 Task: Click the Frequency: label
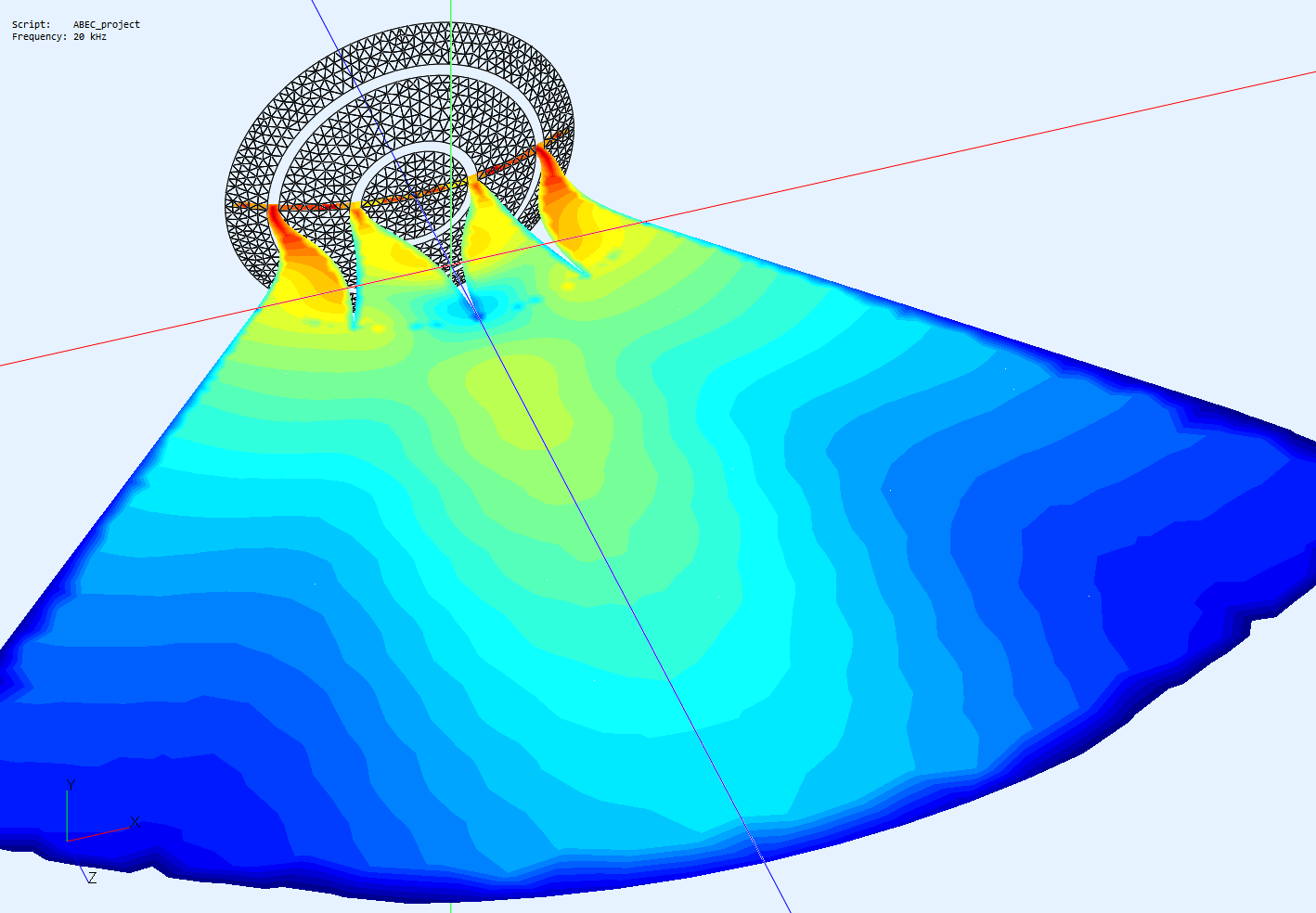click(x=39, y=37)
